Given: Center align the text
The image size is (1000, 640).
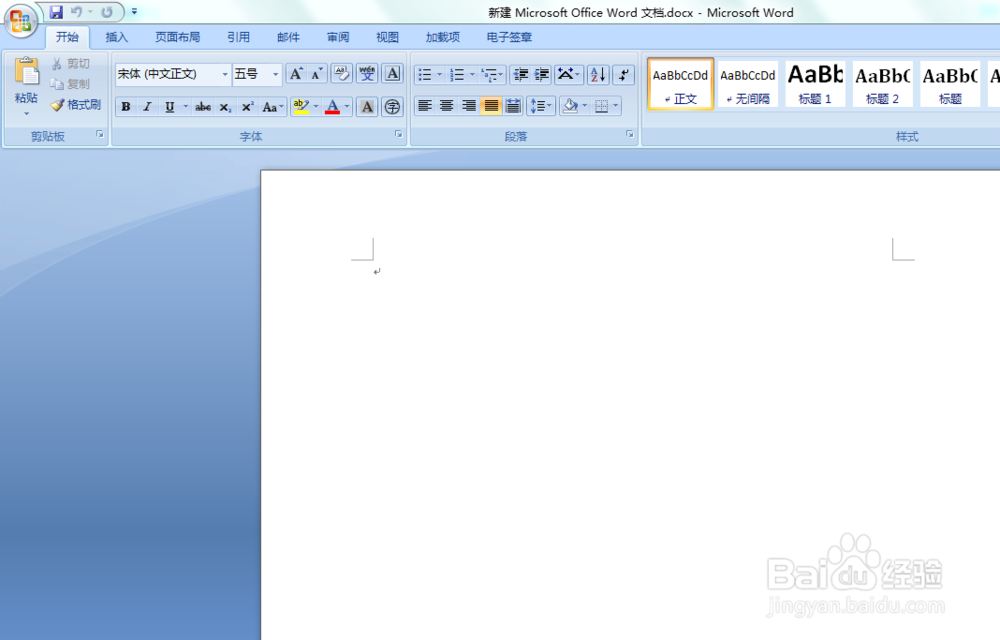Looking at the screenshot, I should [x=446, y=106].
